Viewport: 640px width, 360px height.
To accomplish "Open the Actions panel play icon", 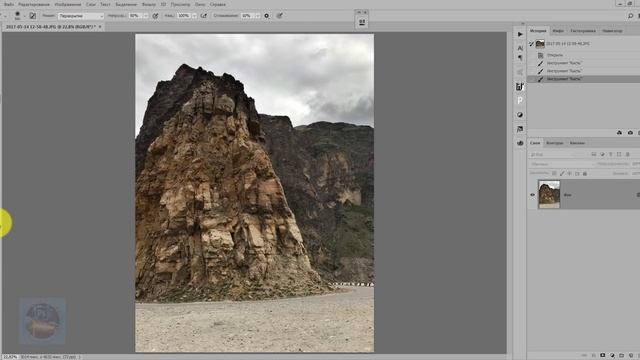I will [520, 34].
